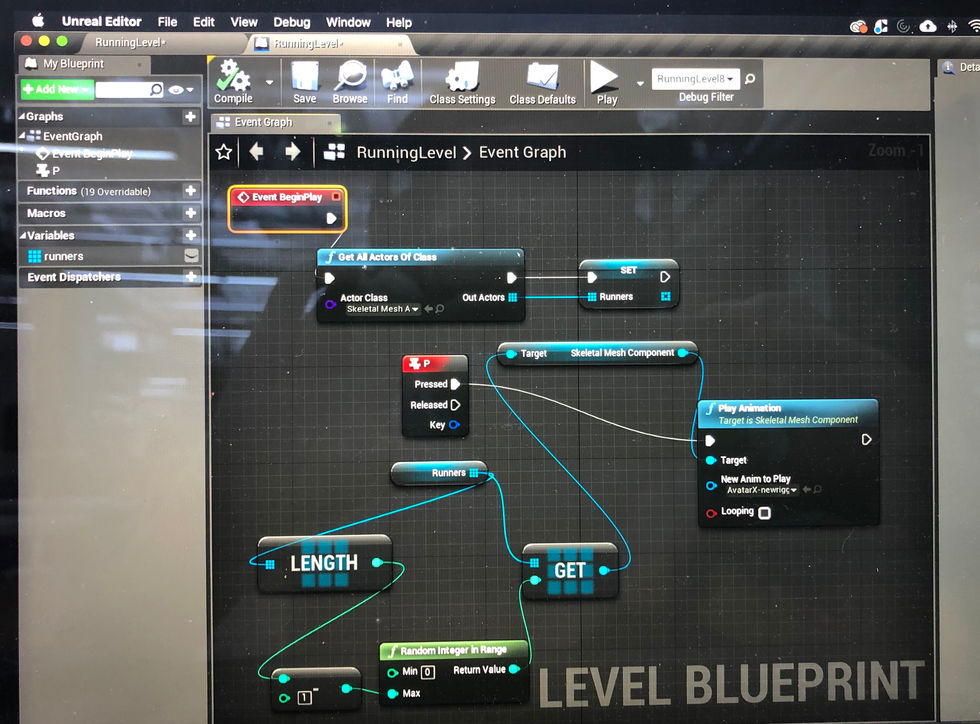
Task: Click the green Add New button
Action: click(x=57, y=89)
